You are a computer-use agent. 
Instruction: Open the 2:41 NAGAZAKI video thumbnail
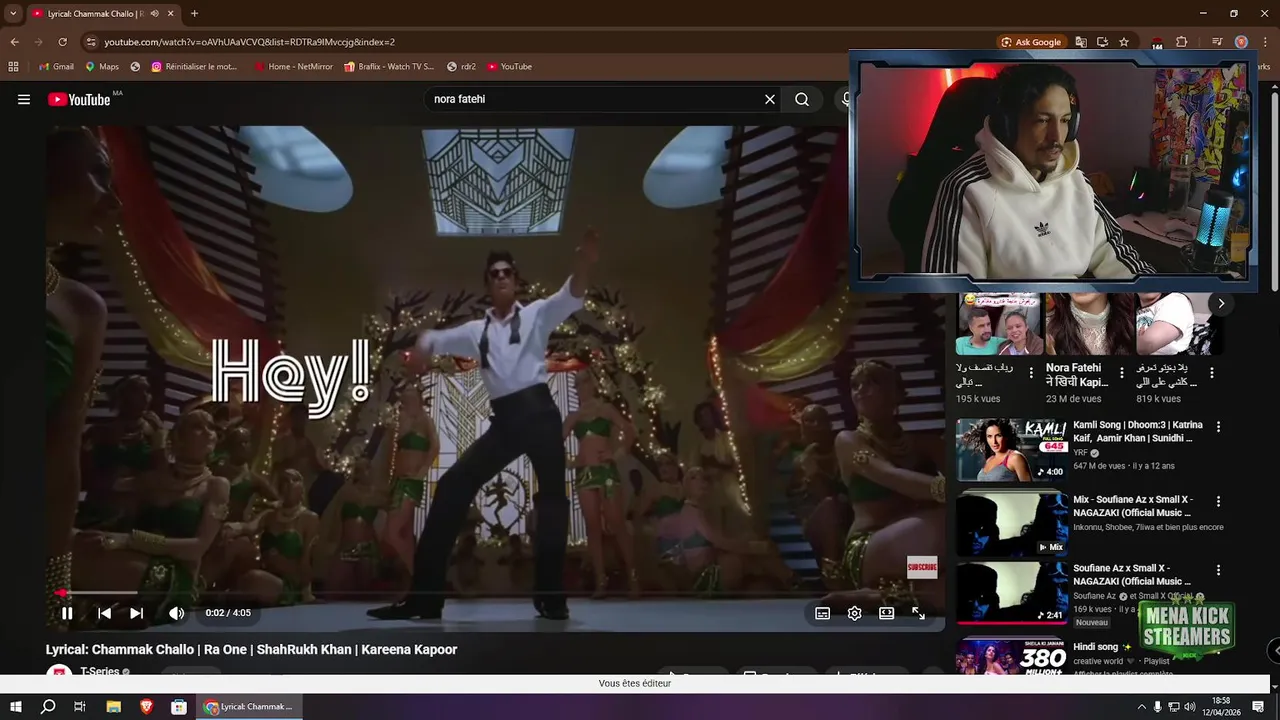[1011, 593]
